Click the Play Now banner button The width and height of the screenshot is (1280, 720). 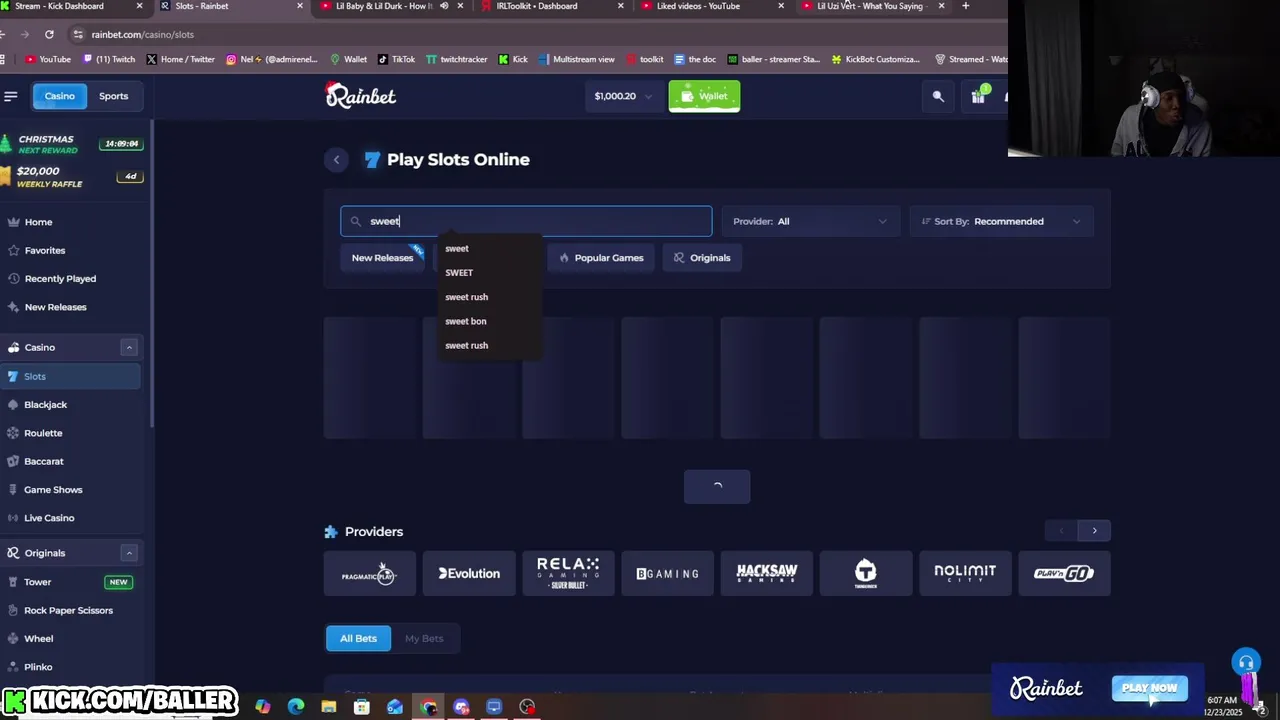(1149, 688)
